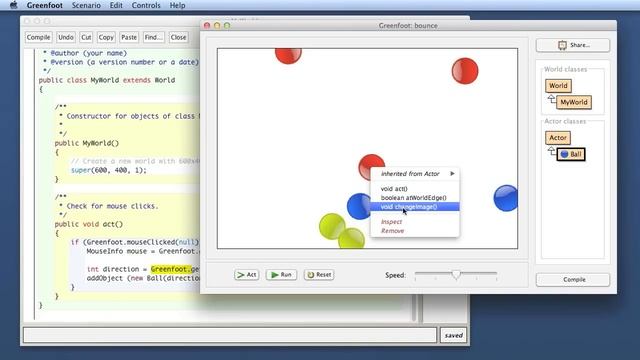
Task: Select the Ball class box
Action: click(x=571, y=154)
